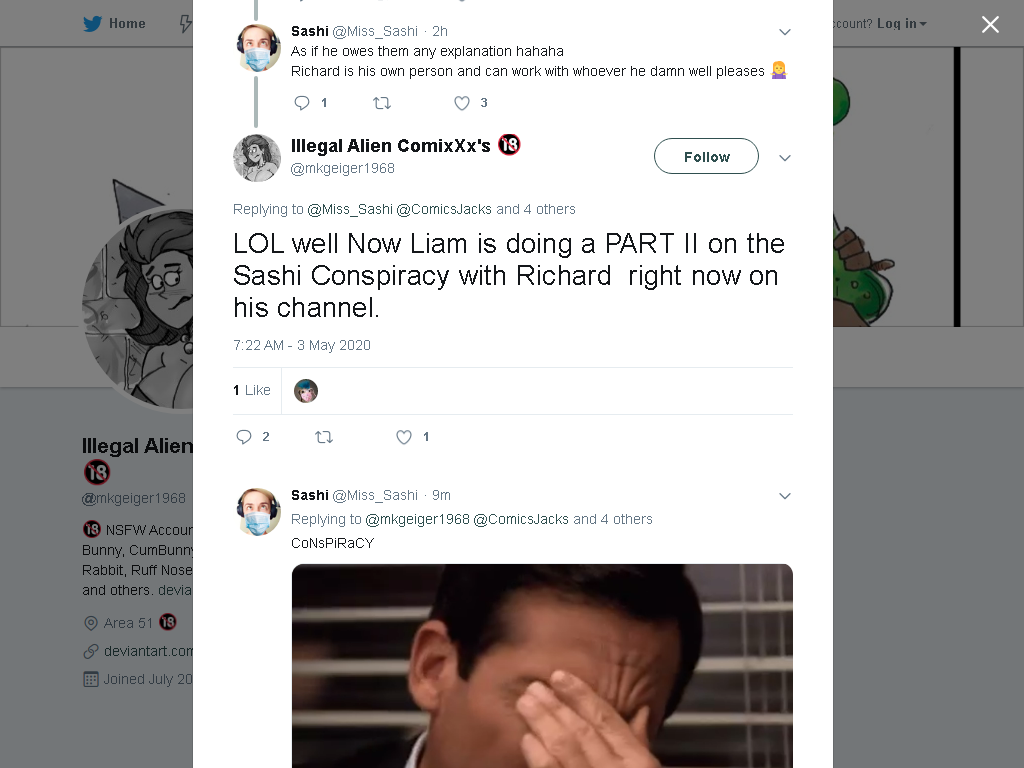Reply to Sashi's top tweet
Viewport: 1024px width, 768px height.
(302, 103)
